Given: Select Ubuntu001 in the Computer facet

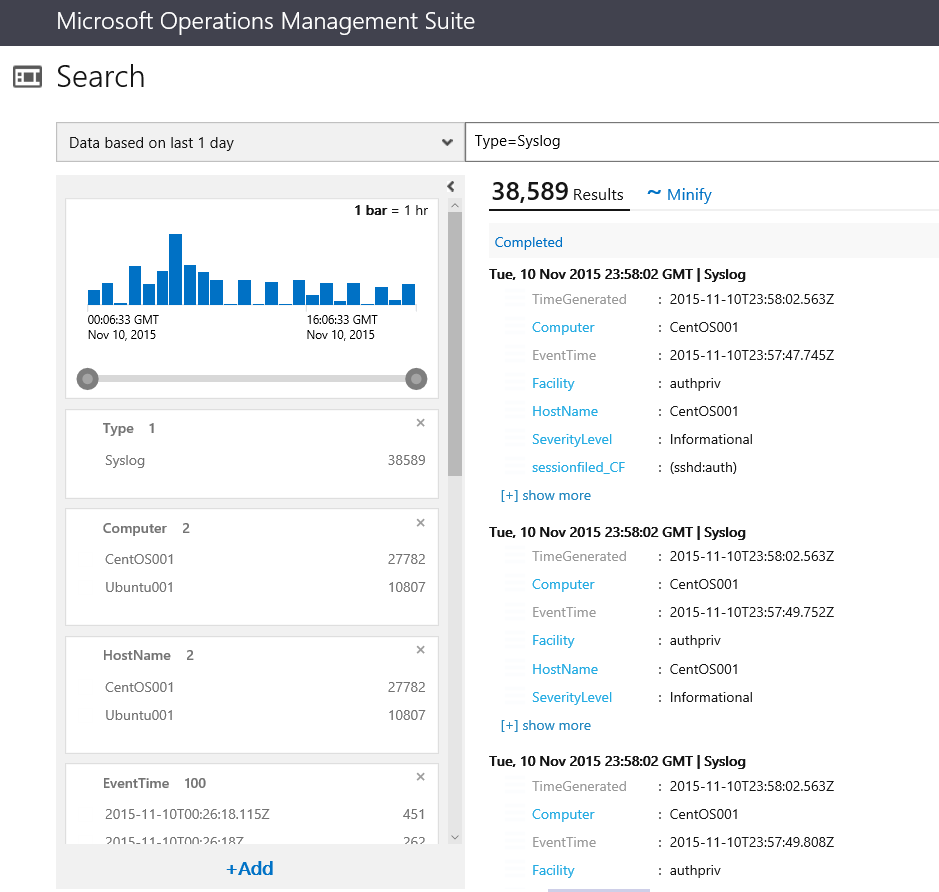Looking at the screenshot, I should tap(139, 587).
